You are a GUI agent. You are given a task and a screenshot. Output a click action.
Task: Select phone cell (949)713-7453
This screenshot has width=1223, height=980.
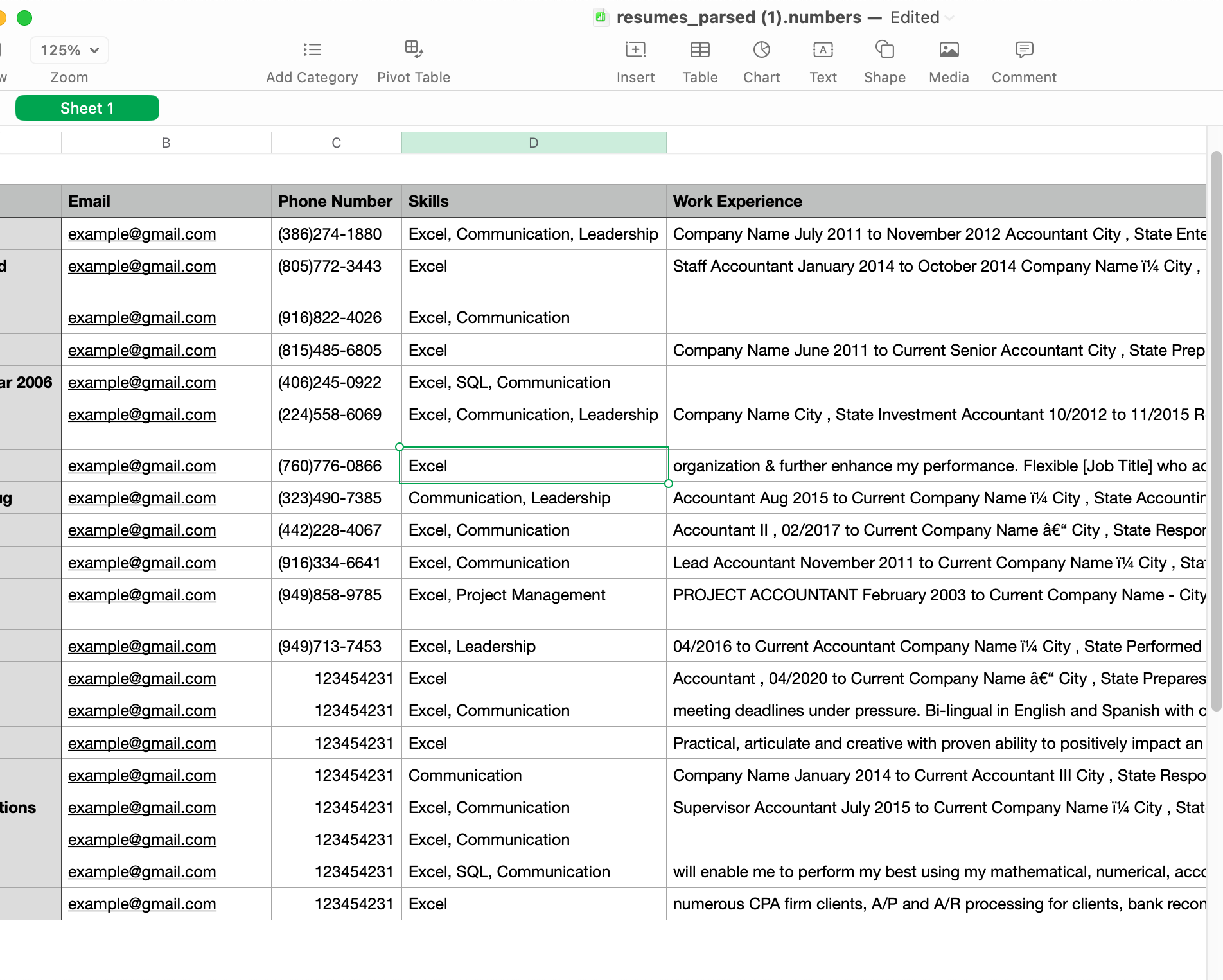(337, 646)
